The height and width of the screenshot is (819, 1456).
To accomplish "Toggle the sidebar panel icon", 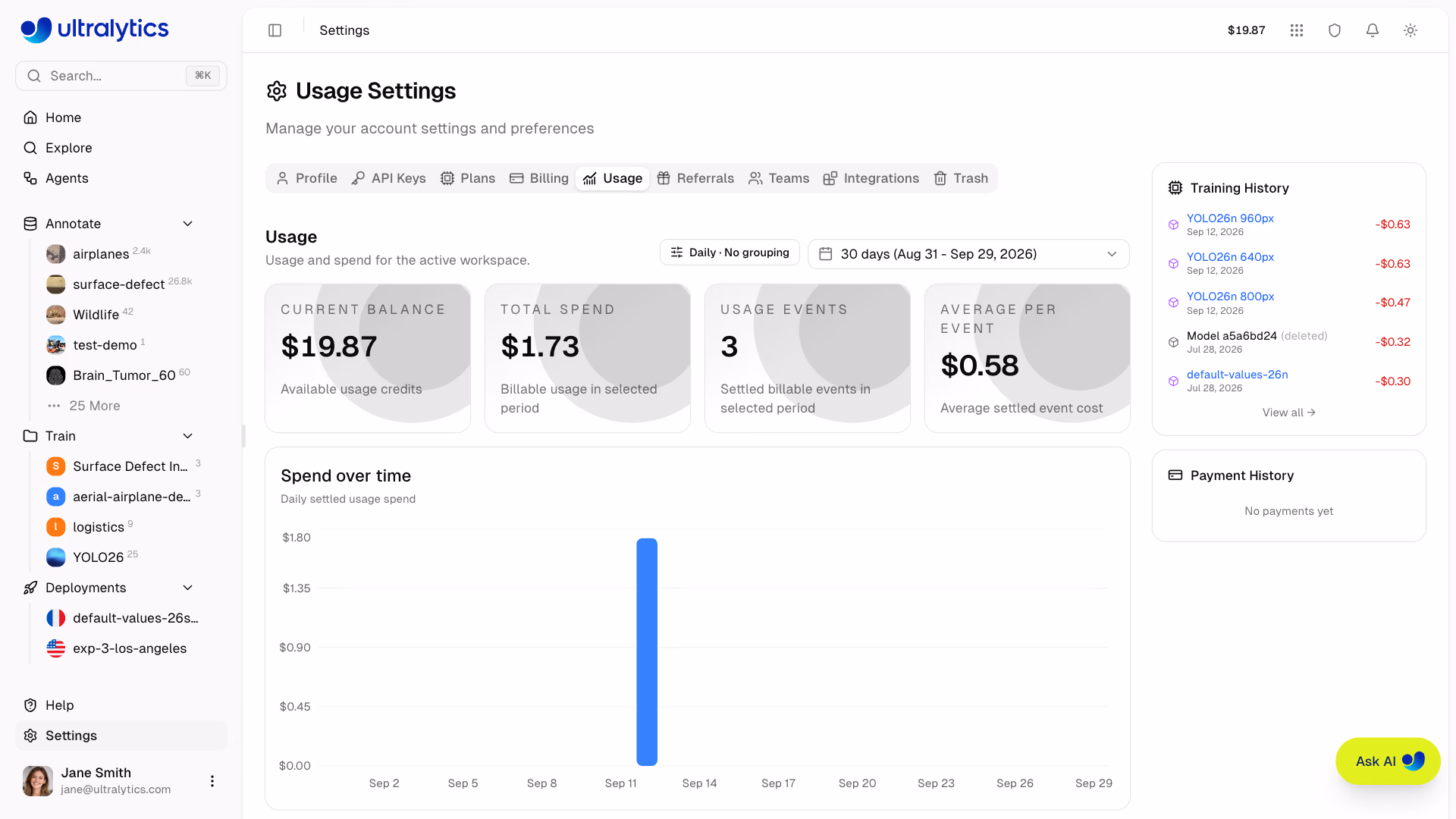I will 275,30.
